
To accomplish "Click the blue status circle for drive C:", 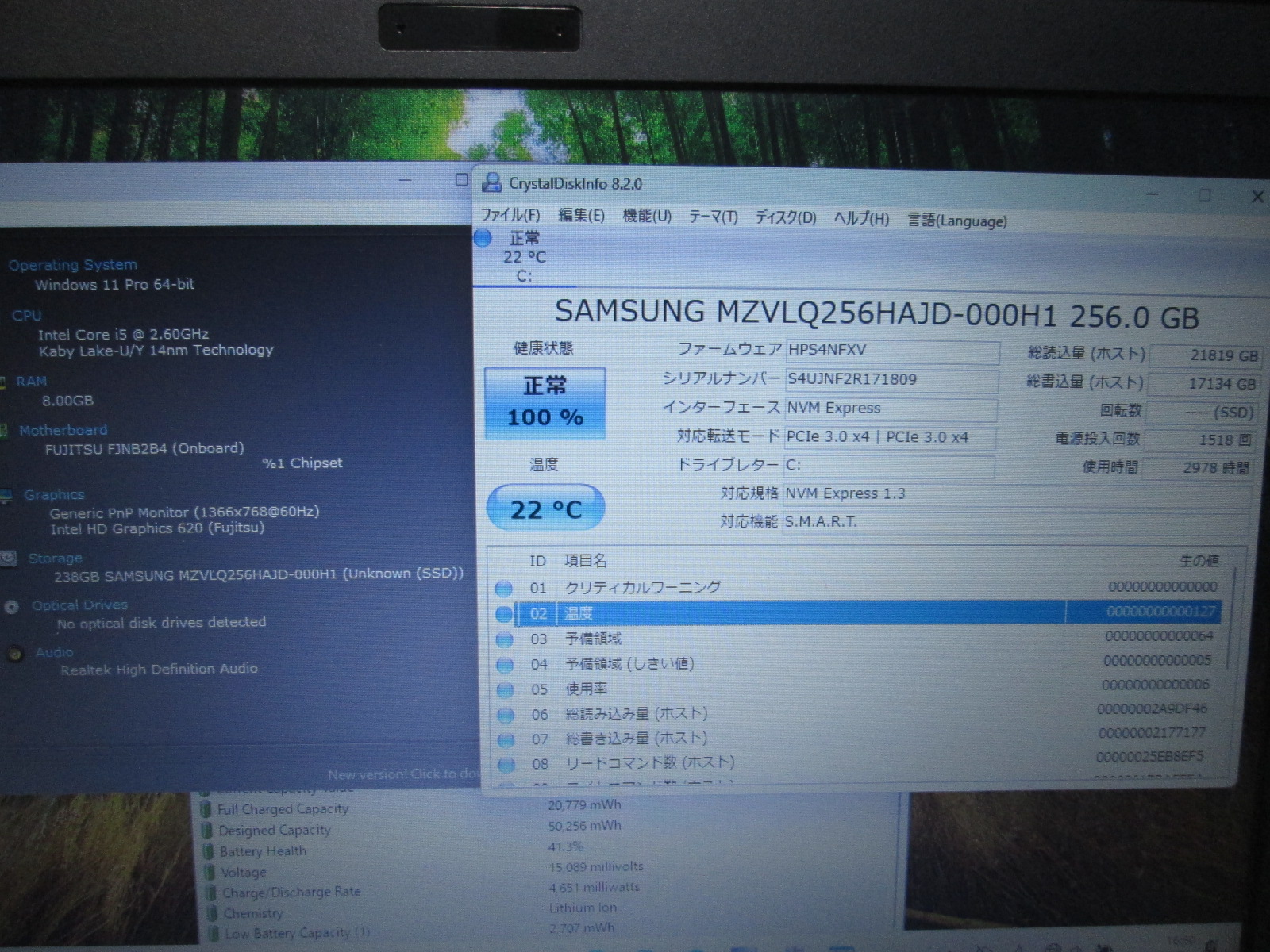I will [x=483, y=238].
